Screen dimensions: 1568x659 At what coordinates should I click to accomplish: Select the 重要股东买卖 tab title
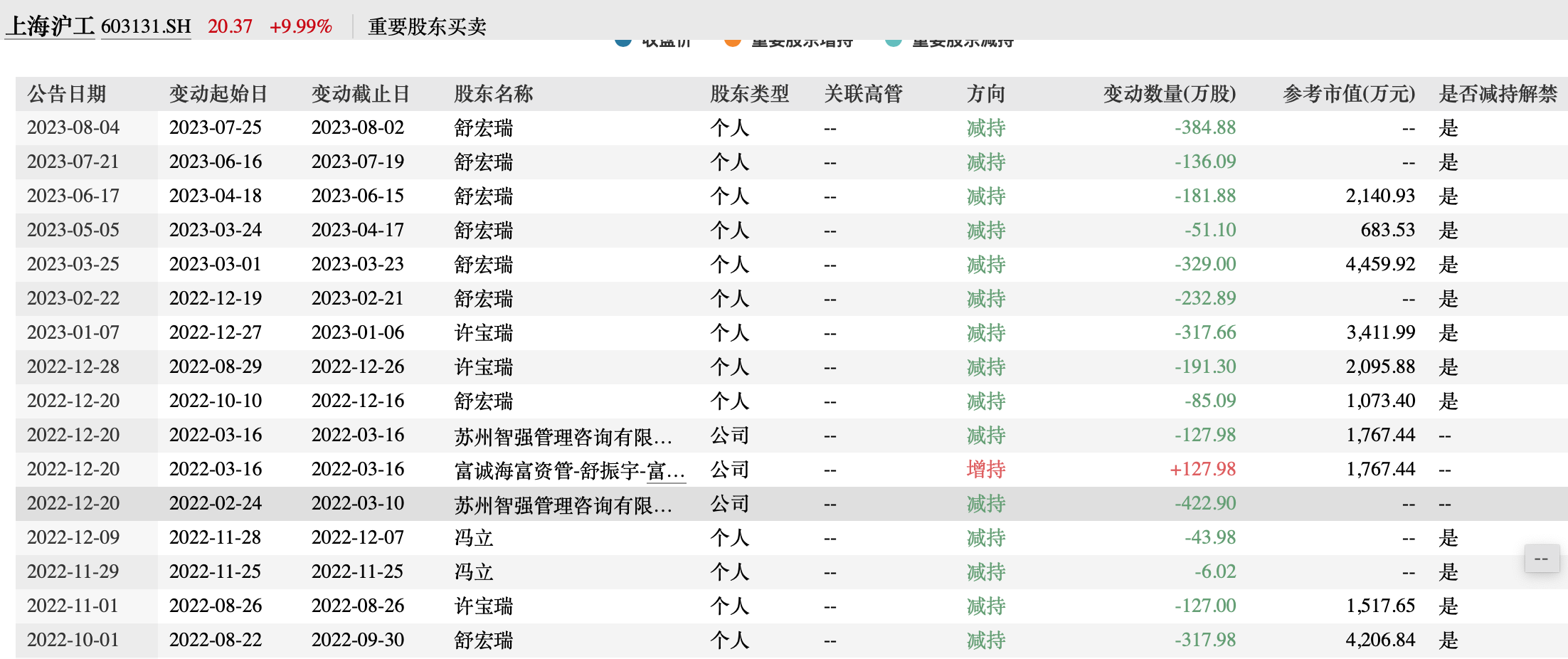click(x=427, y=27)
